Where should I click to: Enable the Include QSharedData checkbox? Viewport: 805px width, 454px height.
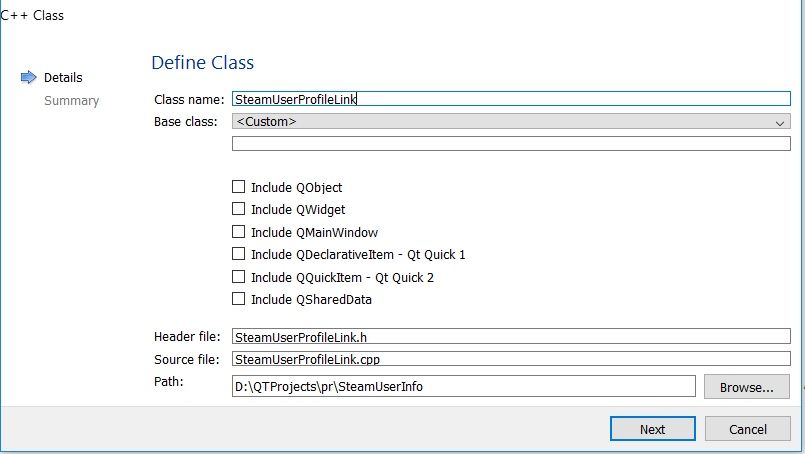pos(238,299)
